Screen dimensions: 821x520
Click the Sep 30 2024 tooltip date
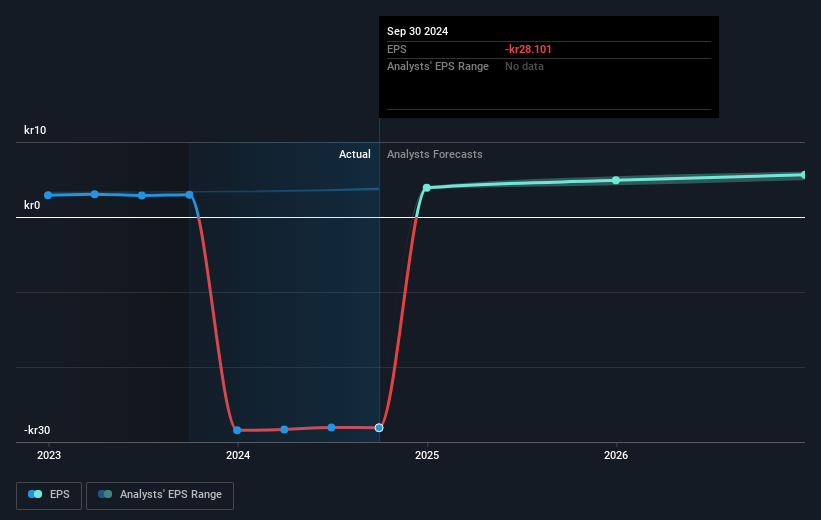tap(417, 31)
